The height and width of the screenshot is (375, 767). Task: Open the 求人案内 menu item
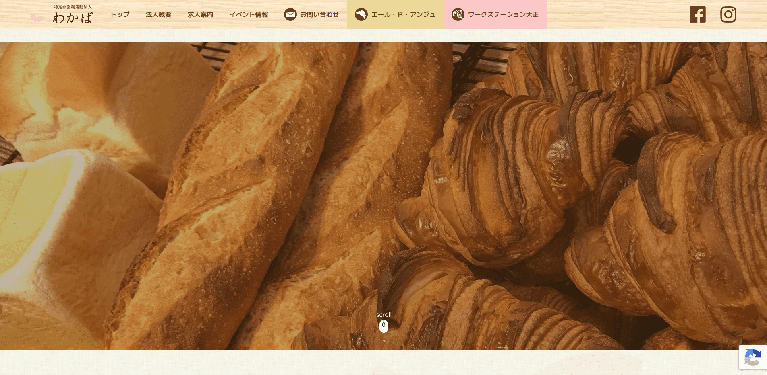(x=201, y=15)
